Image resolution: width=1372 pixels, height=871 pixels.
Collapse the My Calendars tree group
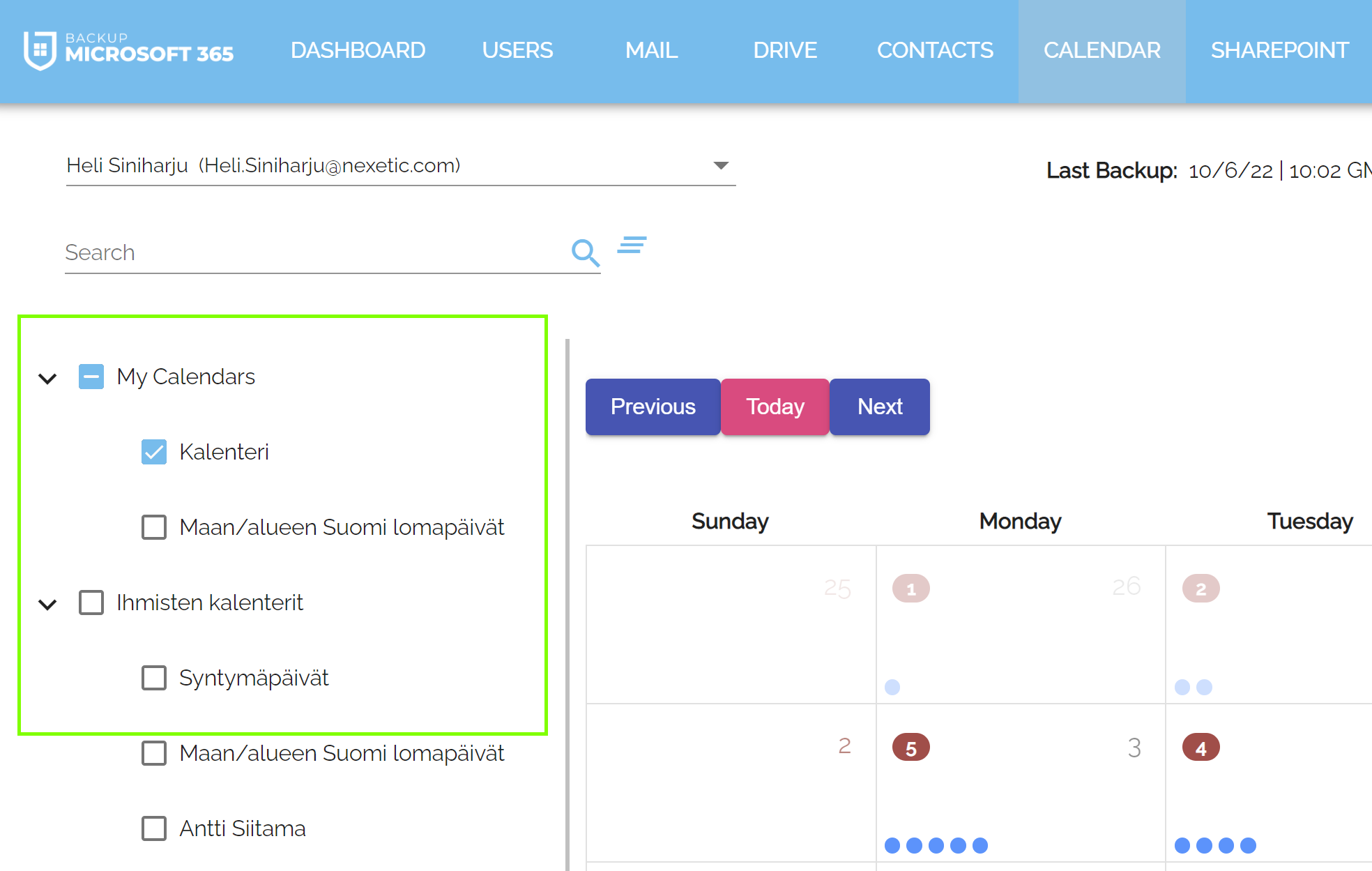[x=47, y=378]
